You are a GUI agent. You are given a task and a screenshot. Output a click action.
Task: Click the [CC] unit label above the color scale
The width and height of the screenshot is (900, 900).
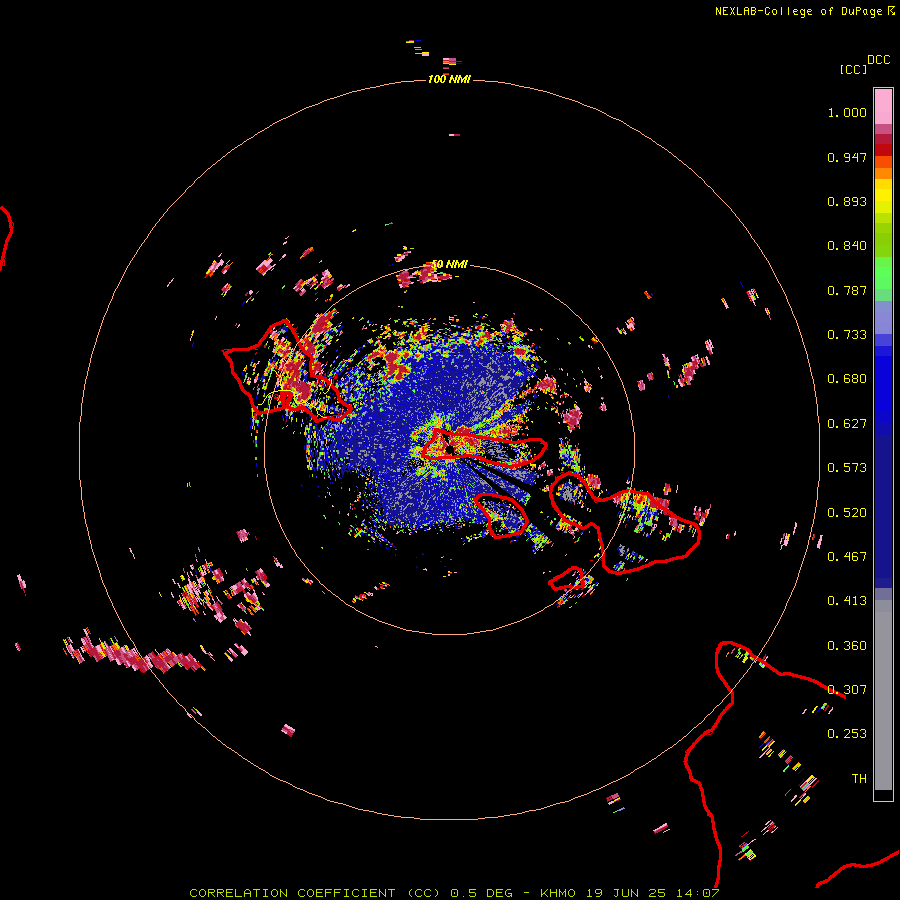click(x=853, y=69)
